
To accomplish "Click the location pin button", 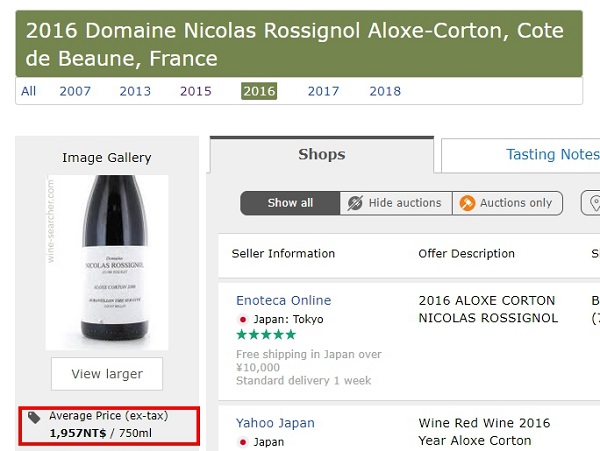I will (591, 203).
